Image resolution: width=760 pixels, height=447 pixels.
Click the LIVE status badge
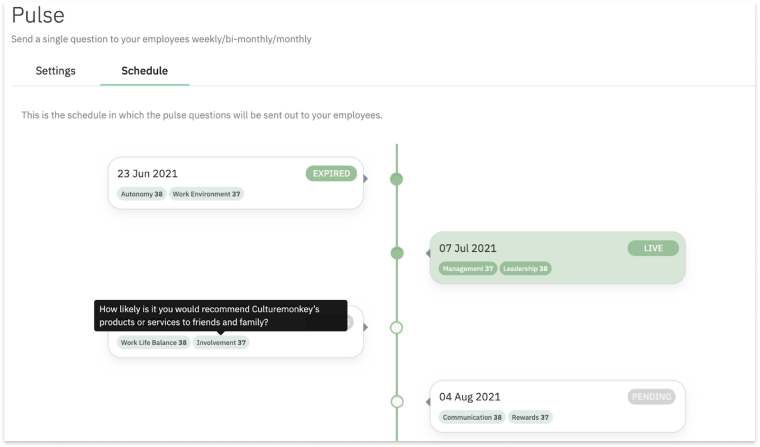pyautogui.click(x=652, y=248)
